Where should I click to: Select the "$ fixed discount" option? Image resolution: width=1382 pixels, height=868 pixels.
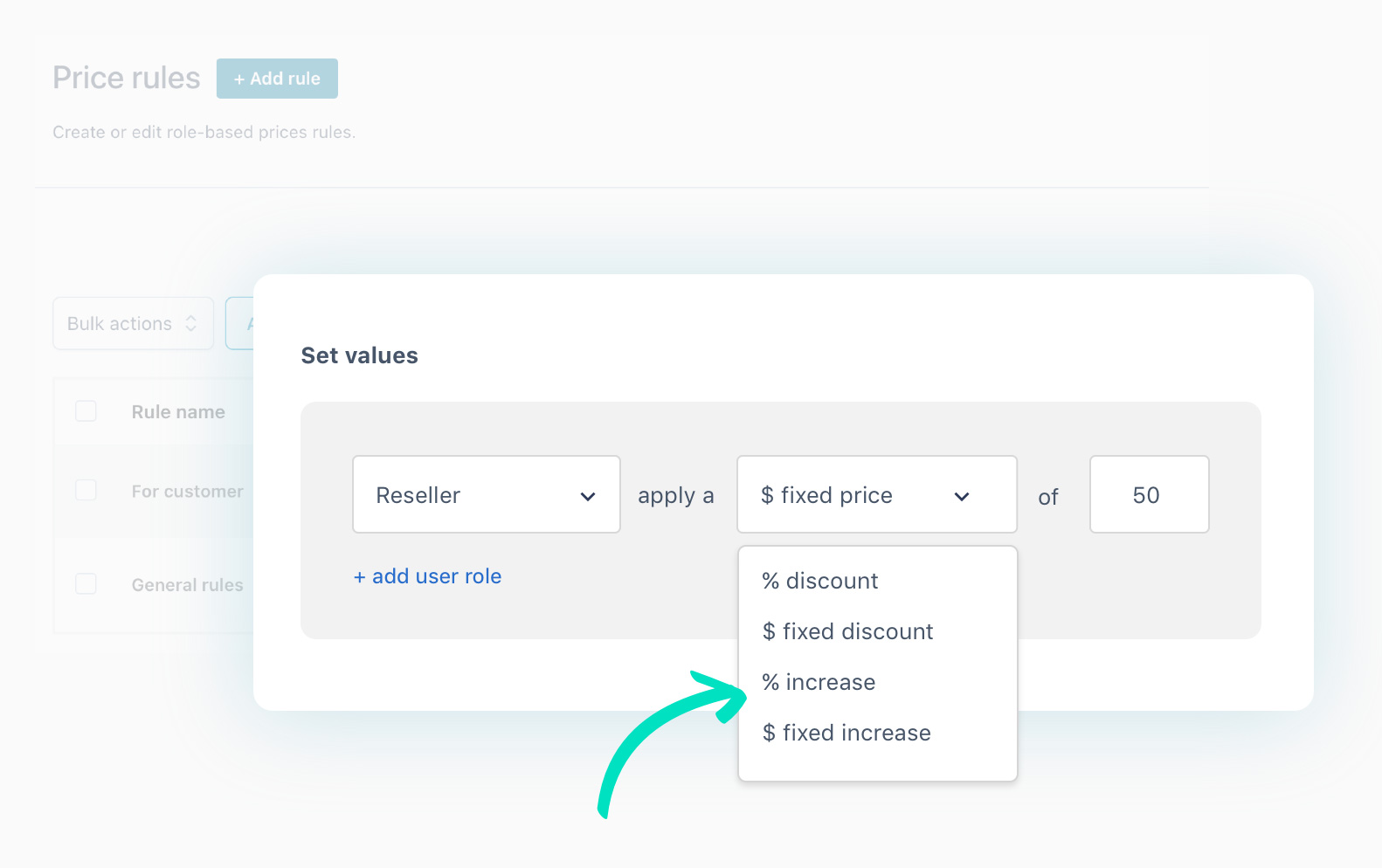tap(847, 631)
